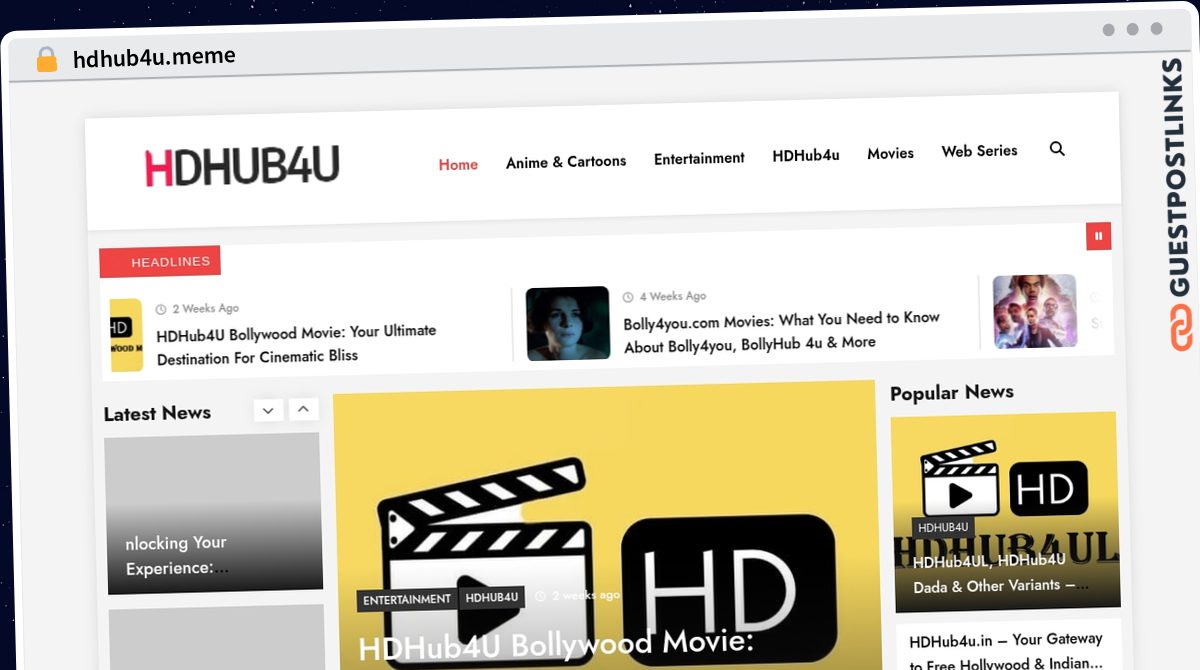Show next Latest News with down chevron
Screen dimensions: 1200x670
[268, 410]
